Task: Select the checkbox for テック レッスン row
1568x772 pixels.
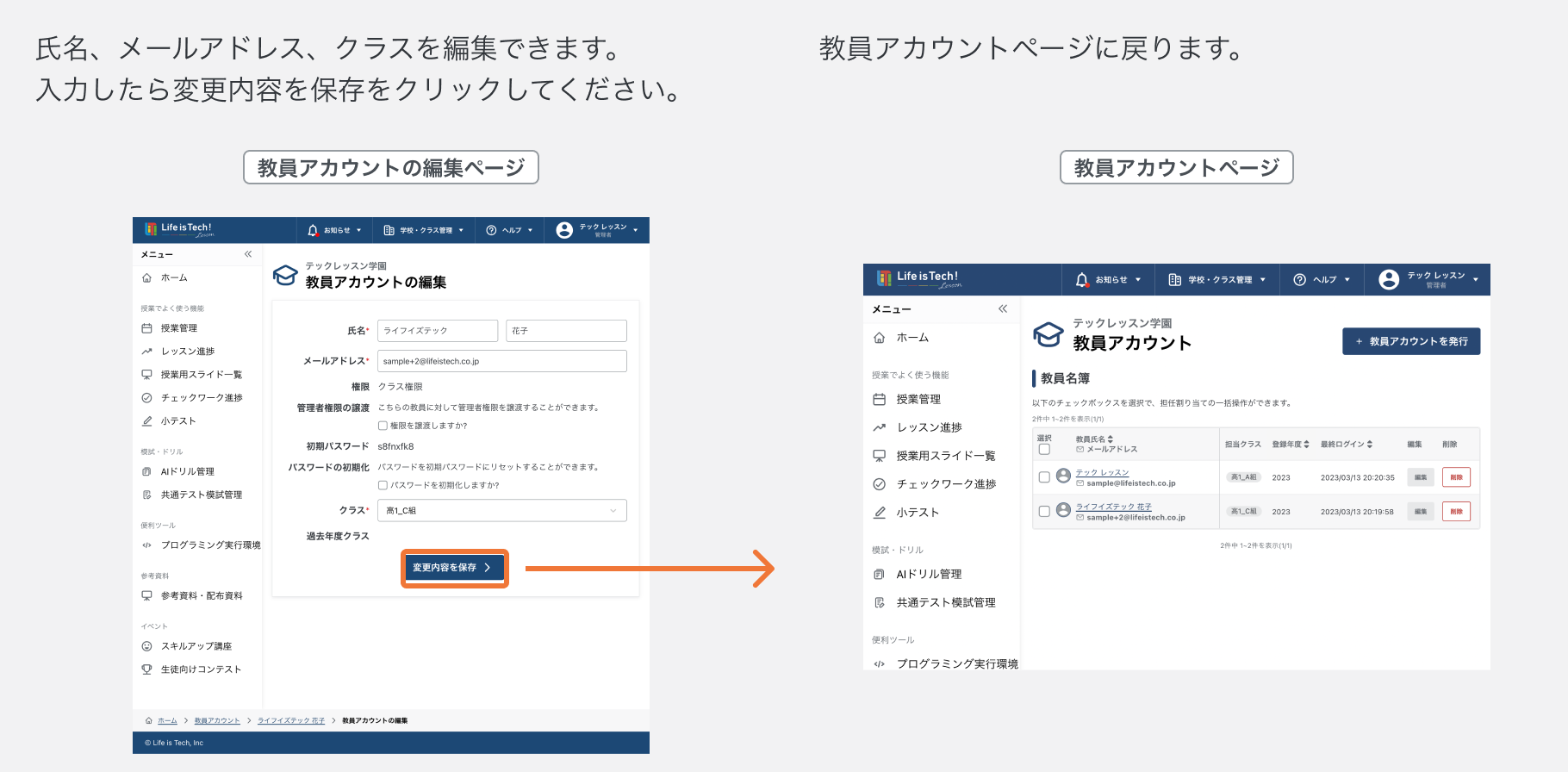Action: point(1044,477)
